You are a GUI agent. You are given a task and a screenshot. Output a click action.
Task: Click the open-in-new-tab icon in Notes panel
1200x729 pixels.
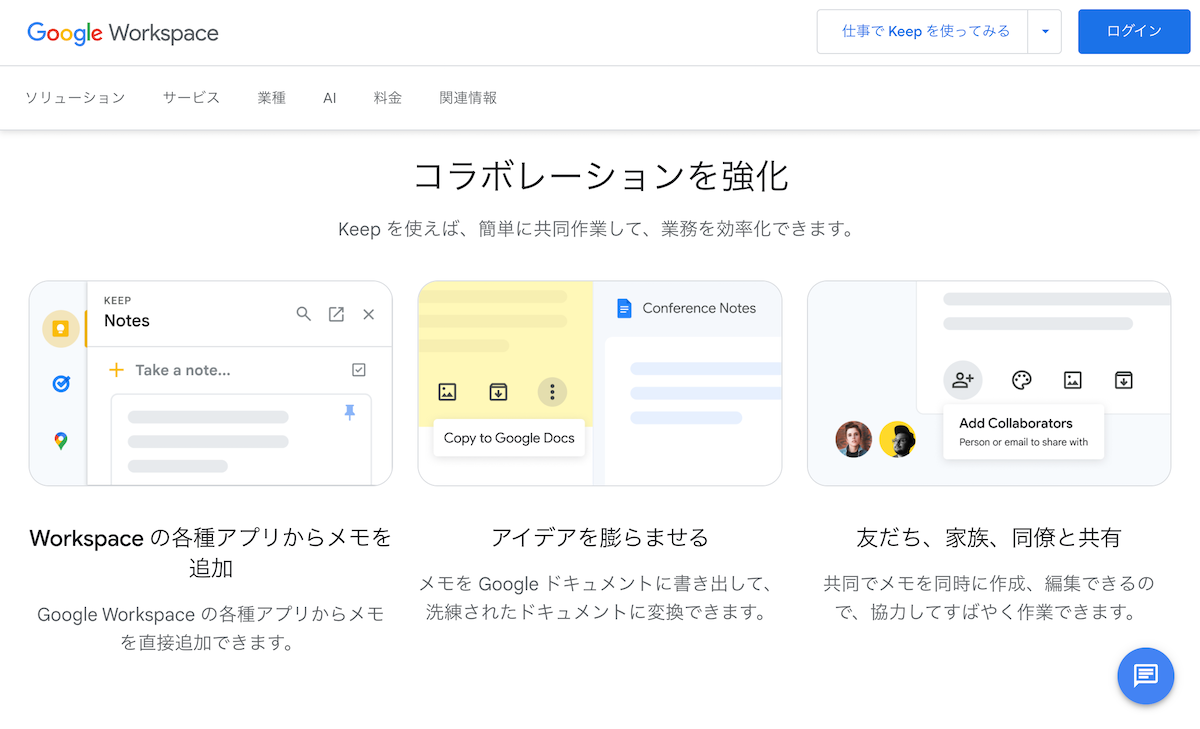336,314
